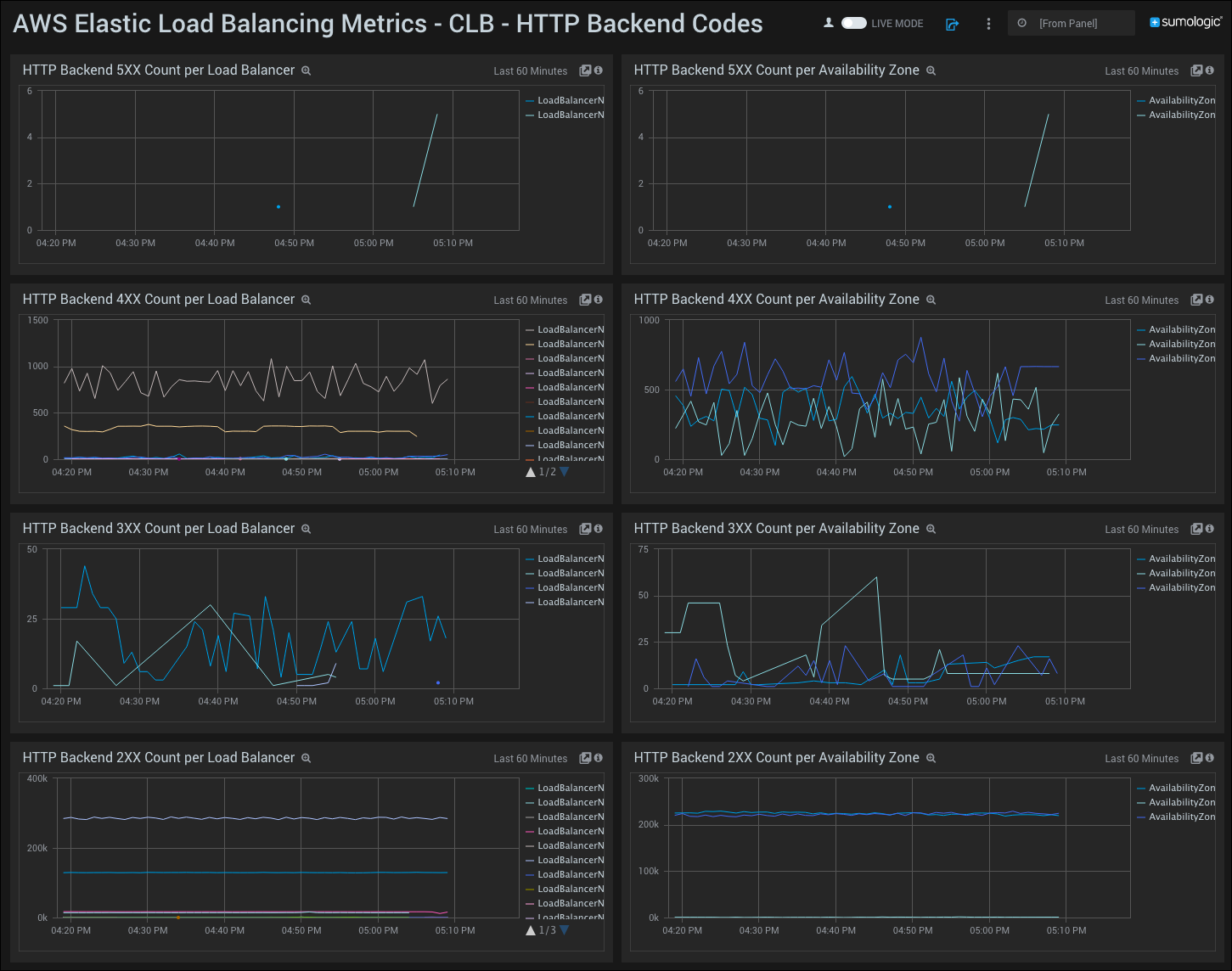Click the HTTP Backend 5XX Count per Load Balancer title
The width and height of the screenshot is (1232, 971).
pyautogui.click(x=158, y=70)
